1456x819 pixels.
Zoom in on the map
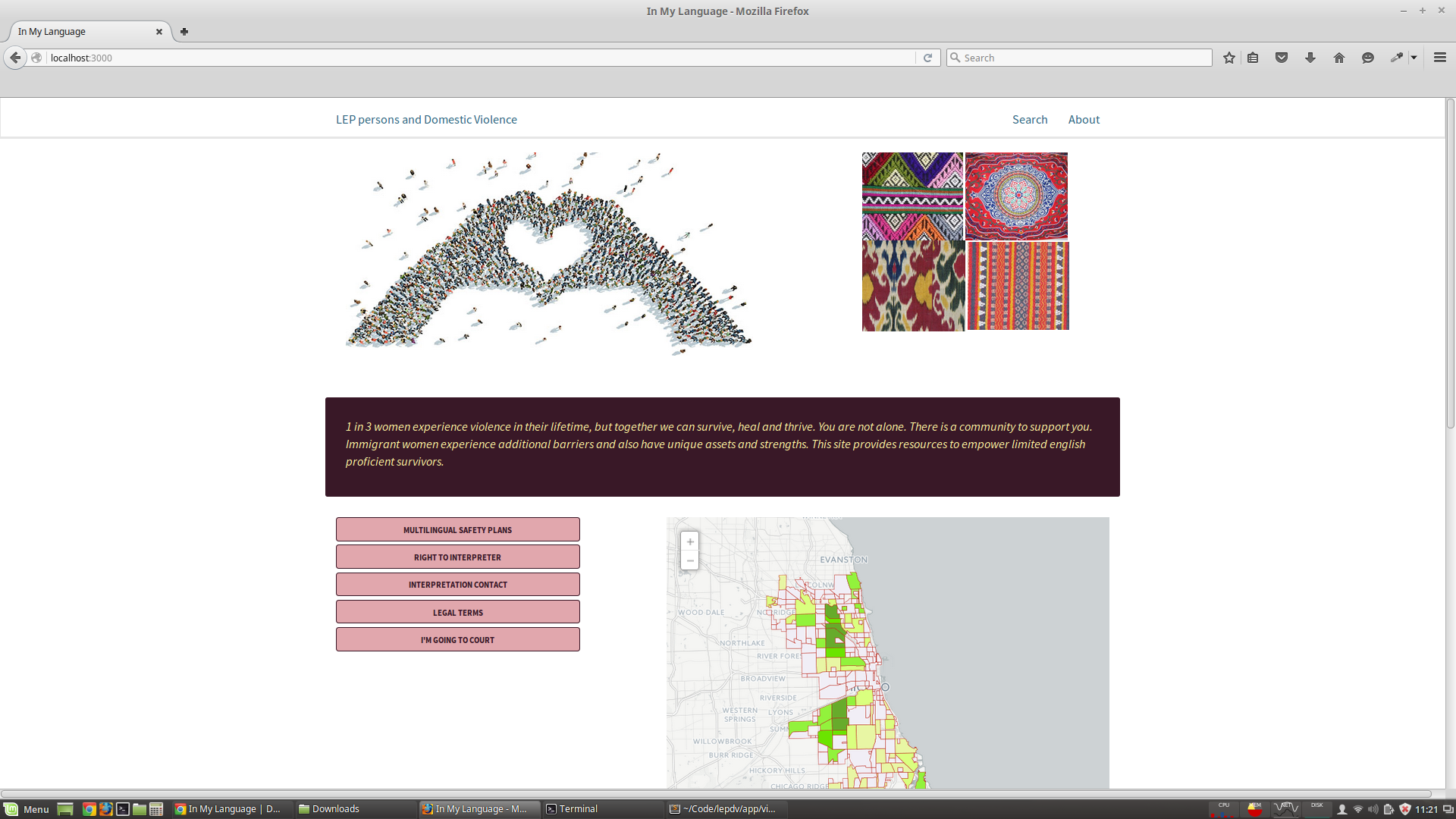(x=690, y=541)
